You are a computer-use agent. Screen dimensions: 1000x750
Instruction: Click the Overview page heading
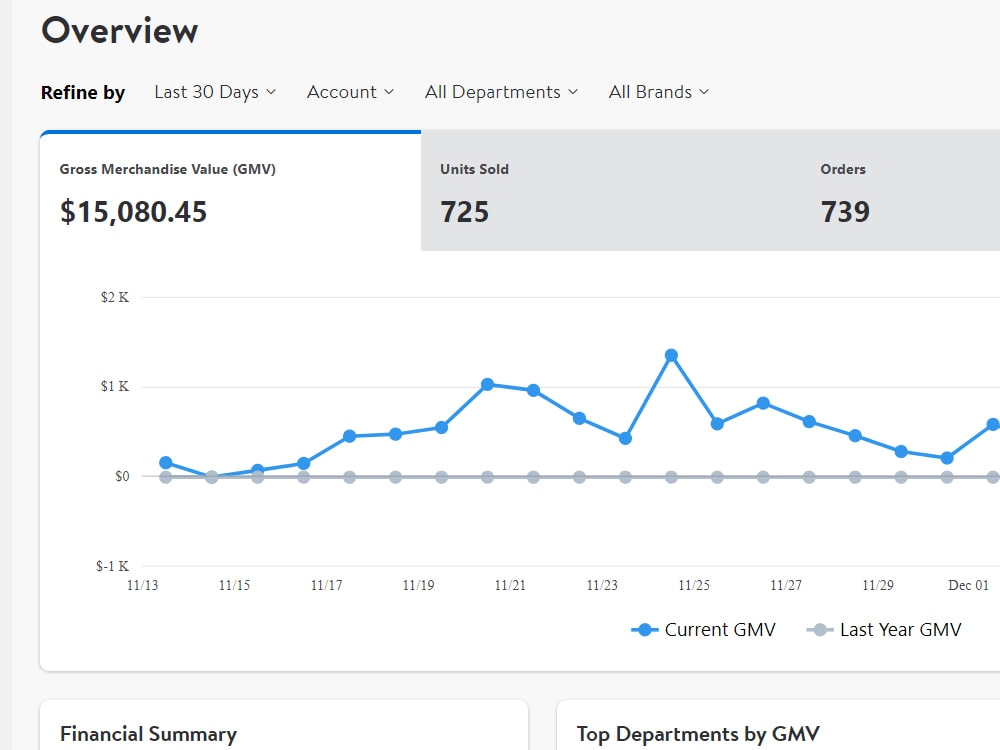119,31
